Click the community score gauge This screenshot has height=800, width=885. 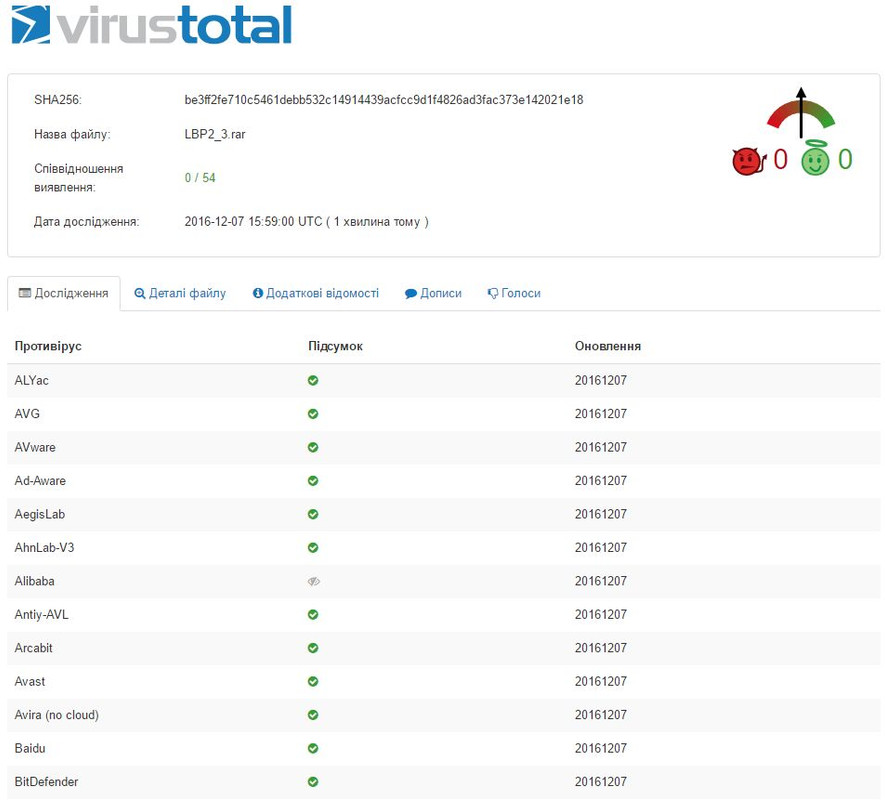coord(800,113)
